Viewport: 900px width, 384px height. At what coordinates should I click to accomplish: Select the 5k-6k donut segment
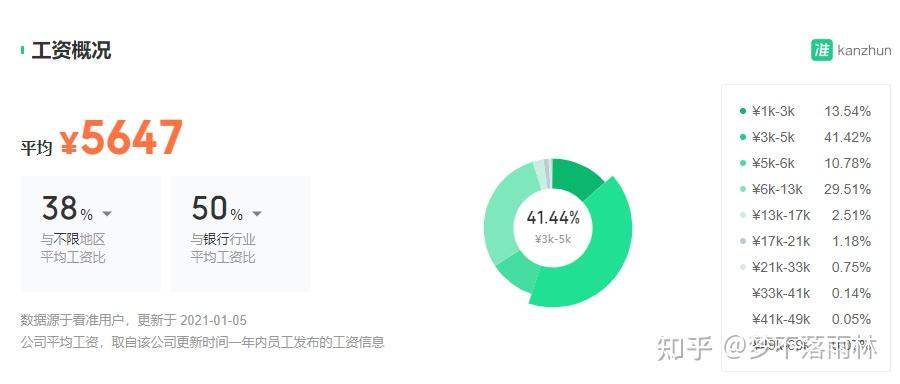click(x=519, y=274)
